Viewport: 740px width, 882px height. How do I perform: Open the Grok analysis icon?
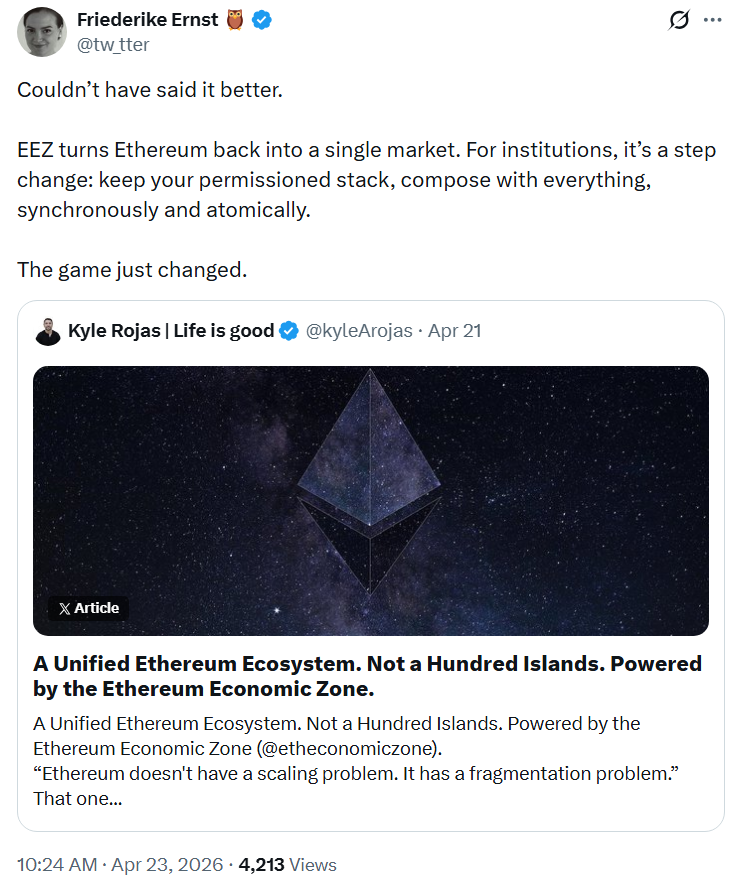tap(680, 20)
